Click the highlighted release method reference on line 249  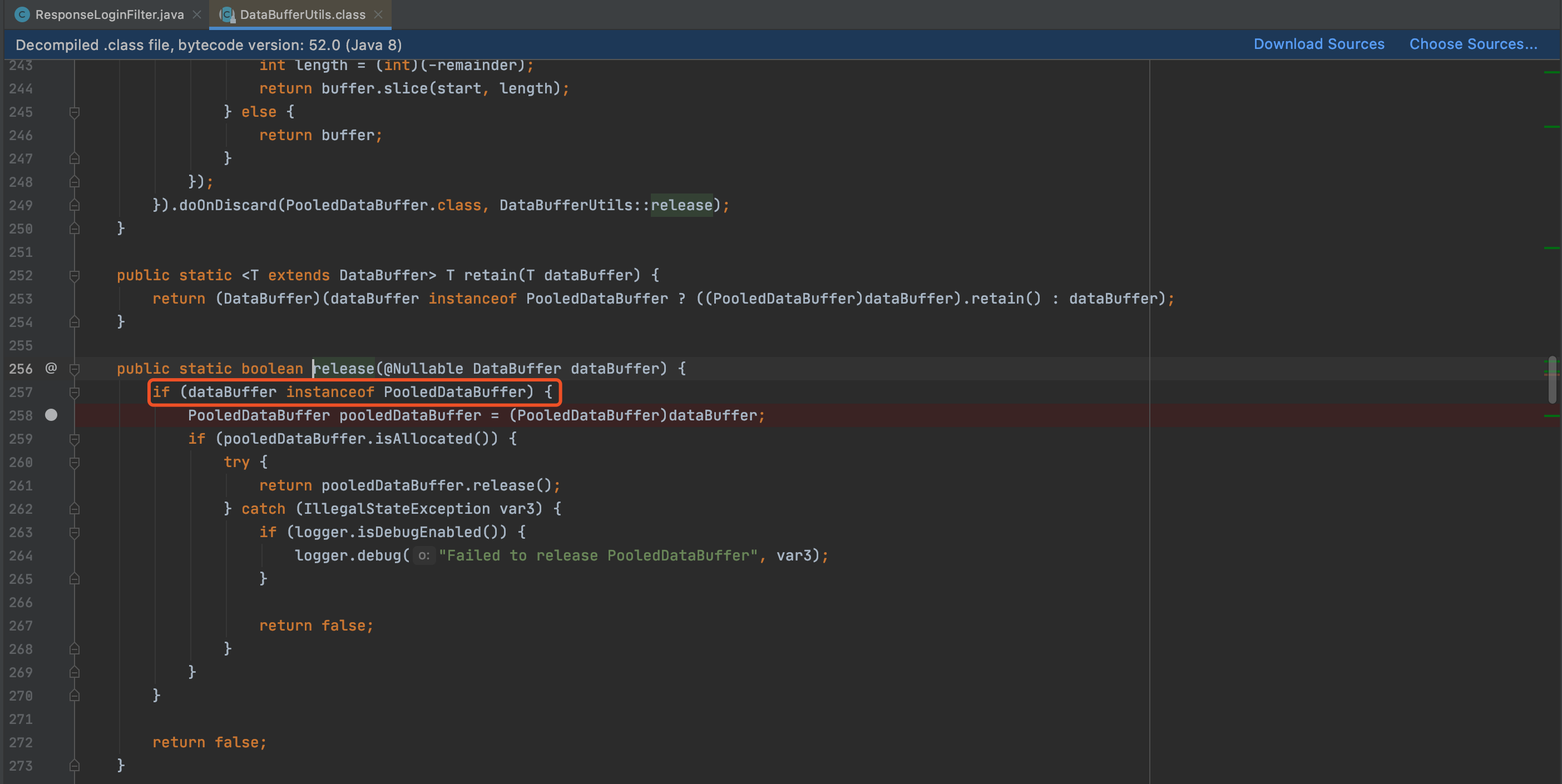click(681, 205)
